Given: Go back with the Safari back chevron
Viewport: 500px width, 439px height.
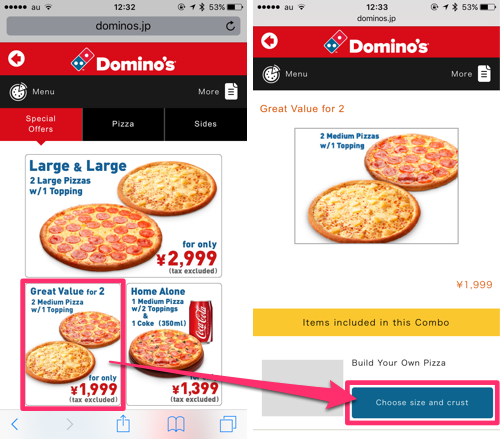Looking at the screenshot, I should [x=15, y=424].
